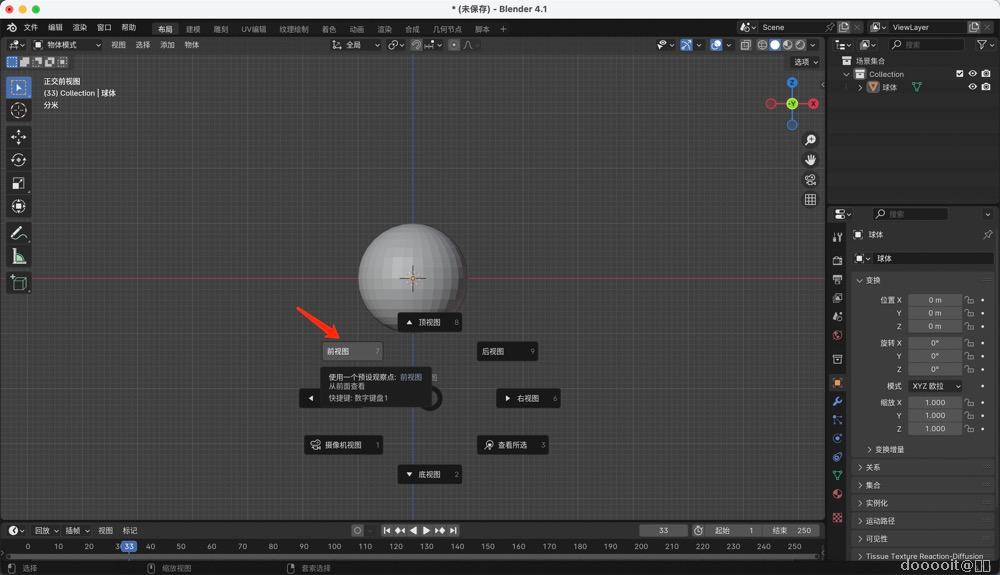Click the Add Cube tool icon
Screen dimensions: 1000x575
coord(18,283)
